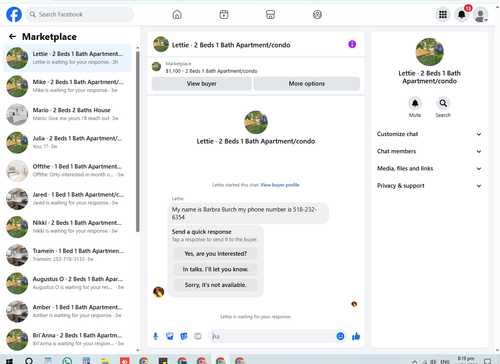The height and width of the screenshot is (364, 500).
Task: Choose a sticker icon in composer
Action: (184, 336)
